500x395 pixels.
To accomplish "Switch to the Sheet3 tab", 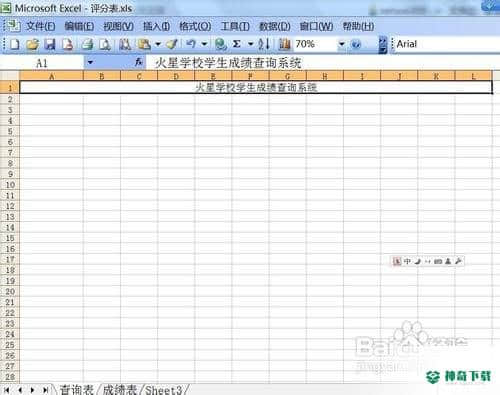I will click(x=164, y=390).
